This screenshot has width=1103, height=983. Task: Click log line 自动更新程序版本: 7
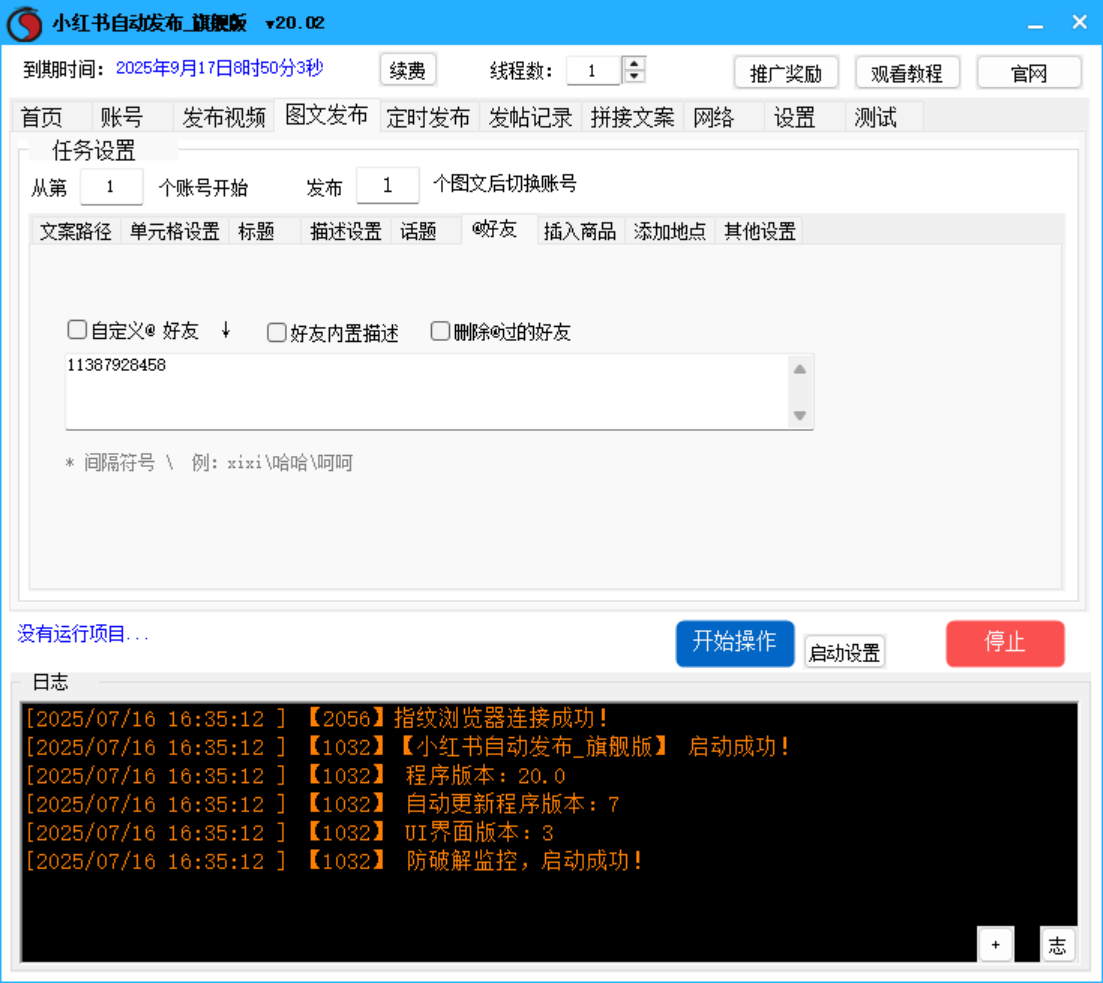323,804
